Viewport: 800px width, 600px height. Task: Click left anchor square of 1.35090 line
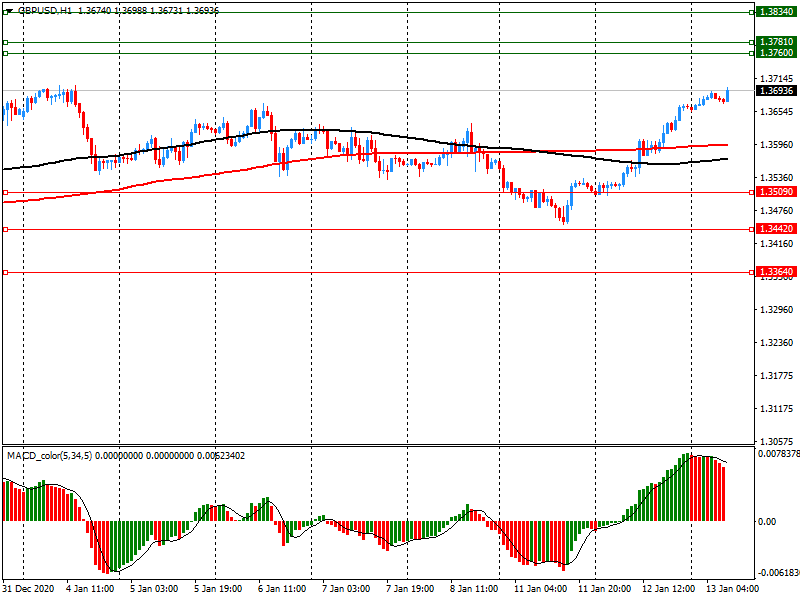[x=6, y=192]
